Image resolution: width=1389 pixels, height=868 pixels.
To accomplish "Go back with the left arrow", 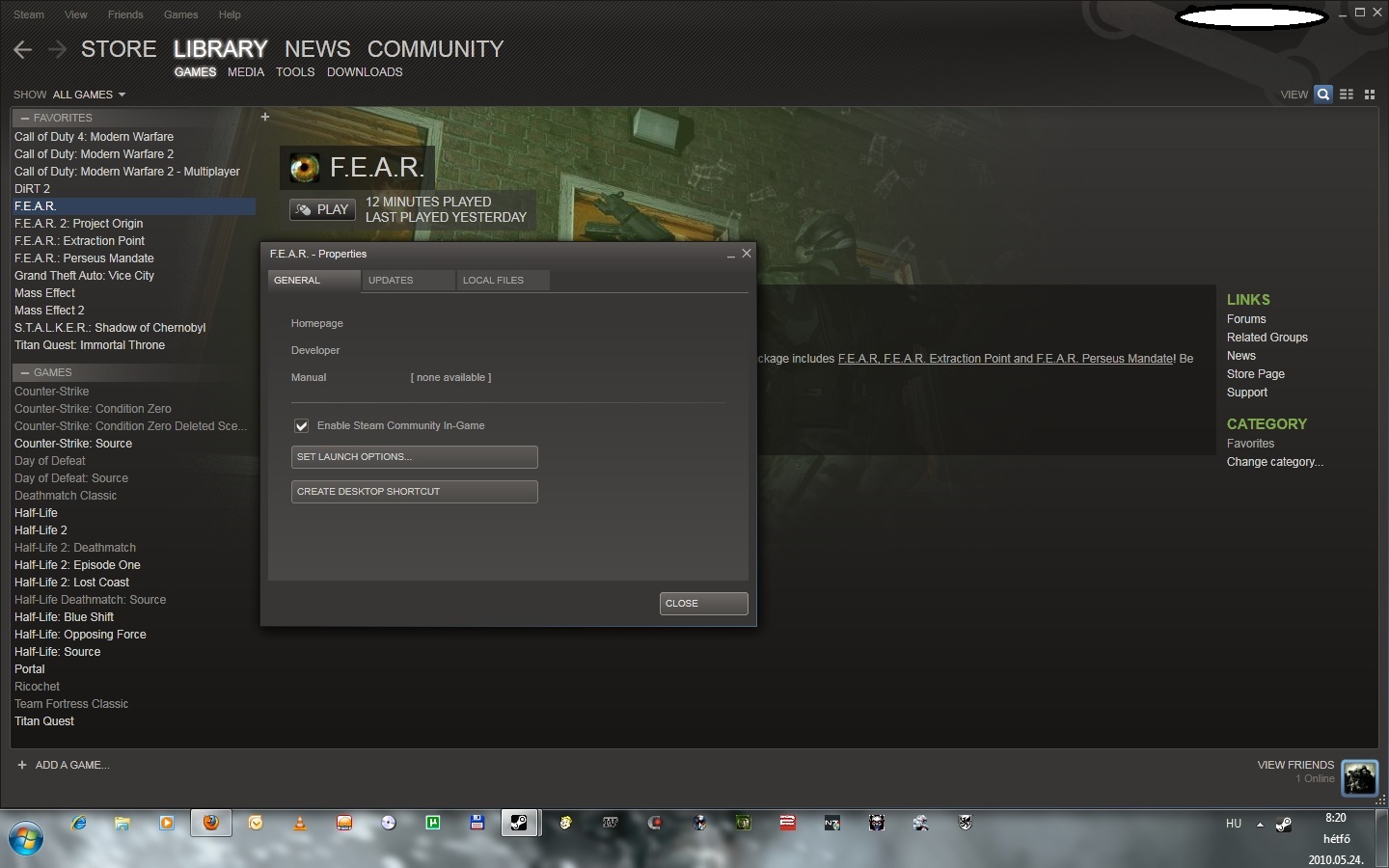I will (23, 50).
